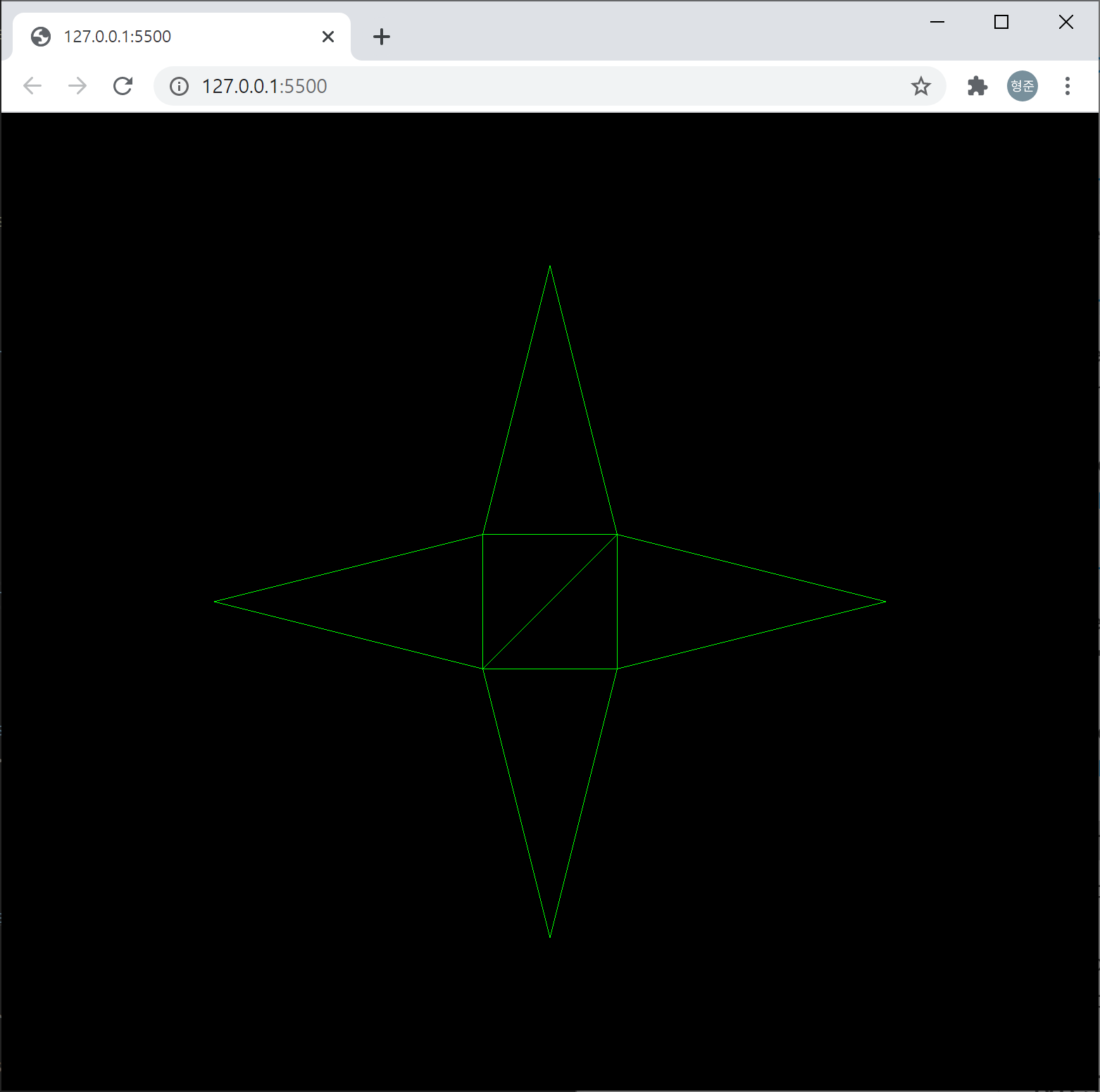Minimize the browser window
The width and height of the screenshot is (1100, 1092).
(x=937, y=22)
